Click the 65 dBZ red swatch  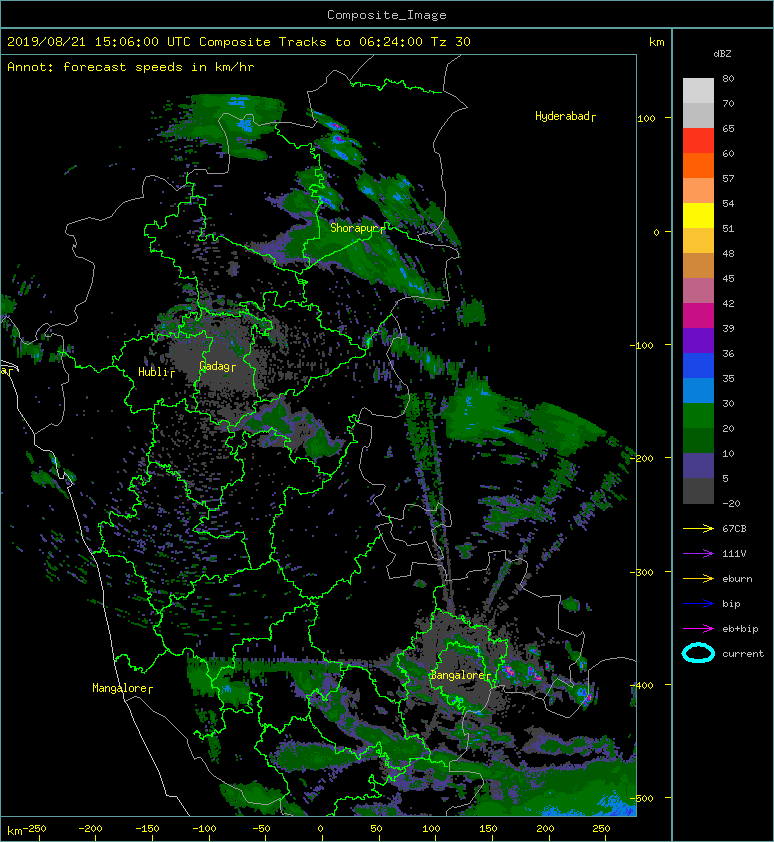(698, 141)
